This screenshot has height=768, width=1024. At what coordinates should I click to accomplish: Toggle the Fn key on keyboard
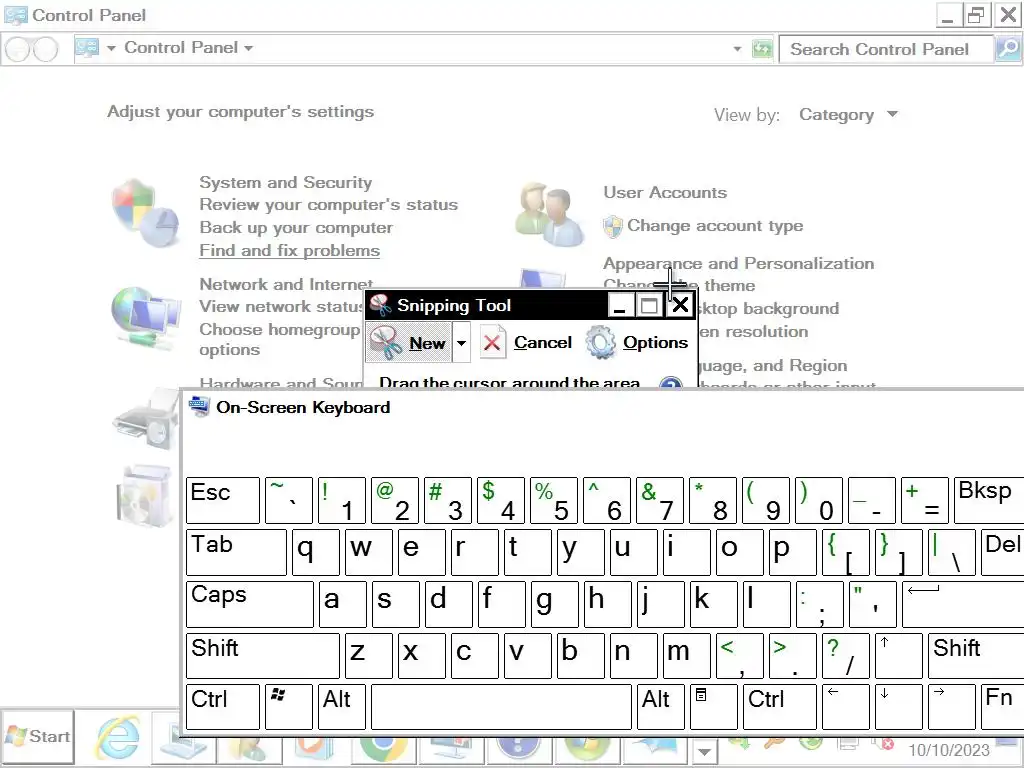(x=1002, y=707)
